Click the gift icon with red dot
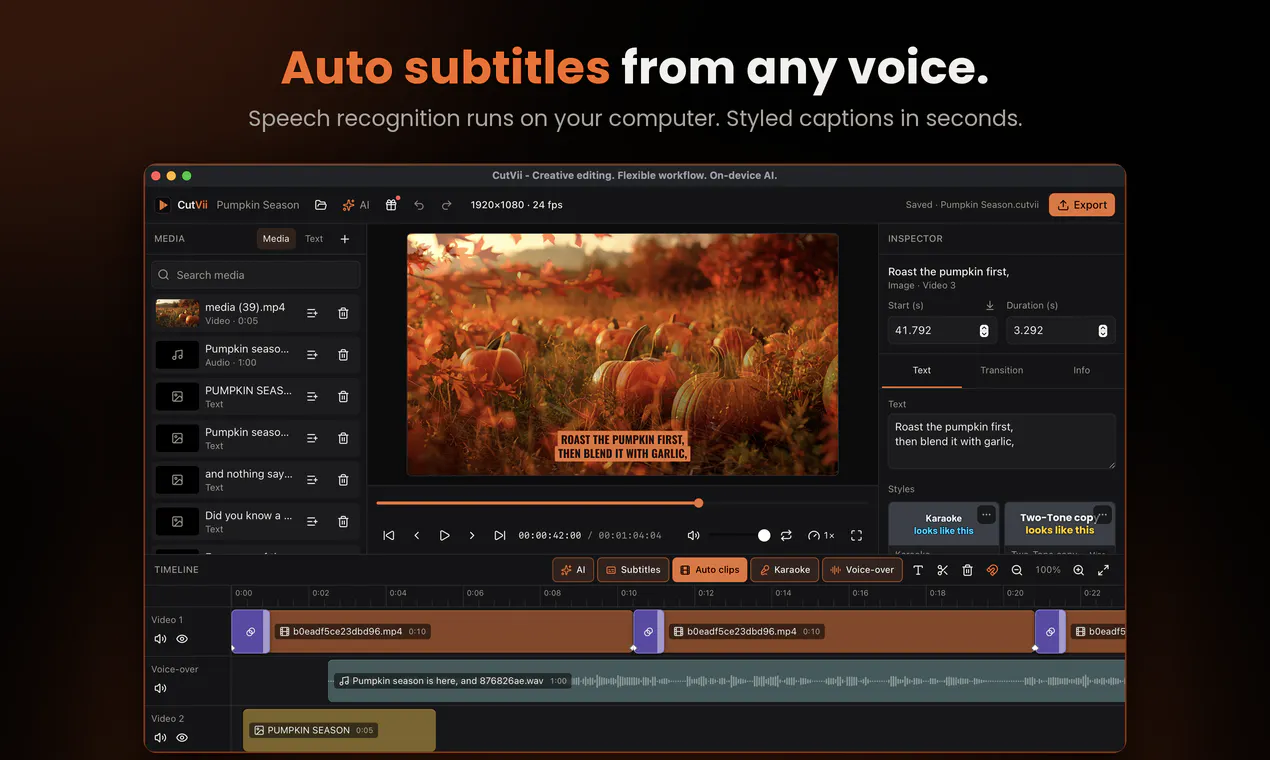The height and width of the screenshot is (760, 1270). [x=392, y=204]
